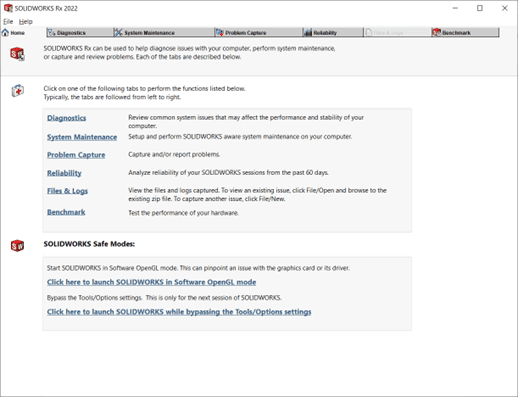Click the 'Capture and/or report problems.' description

(x=174, y=155)
